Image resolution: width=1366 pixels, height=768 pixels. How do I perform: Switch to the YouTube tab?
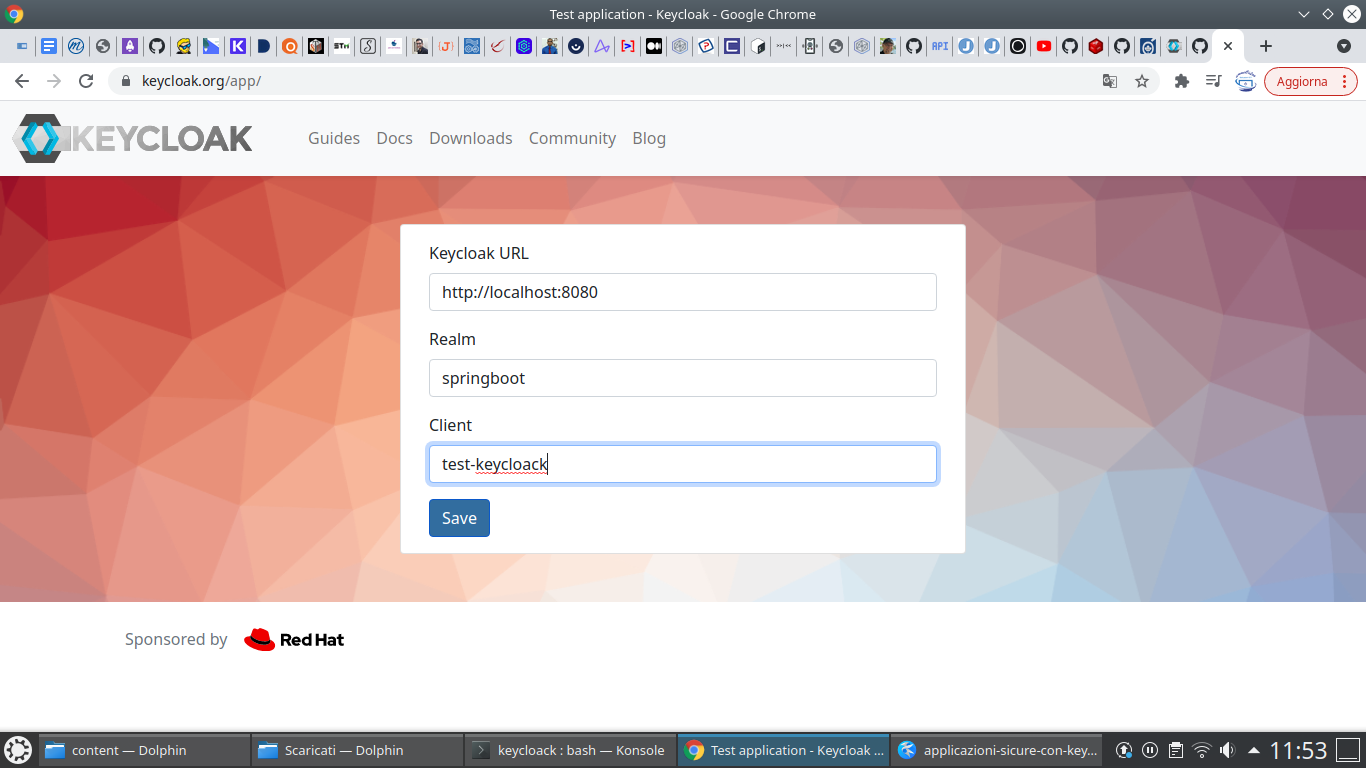(x=1044, y=46)
